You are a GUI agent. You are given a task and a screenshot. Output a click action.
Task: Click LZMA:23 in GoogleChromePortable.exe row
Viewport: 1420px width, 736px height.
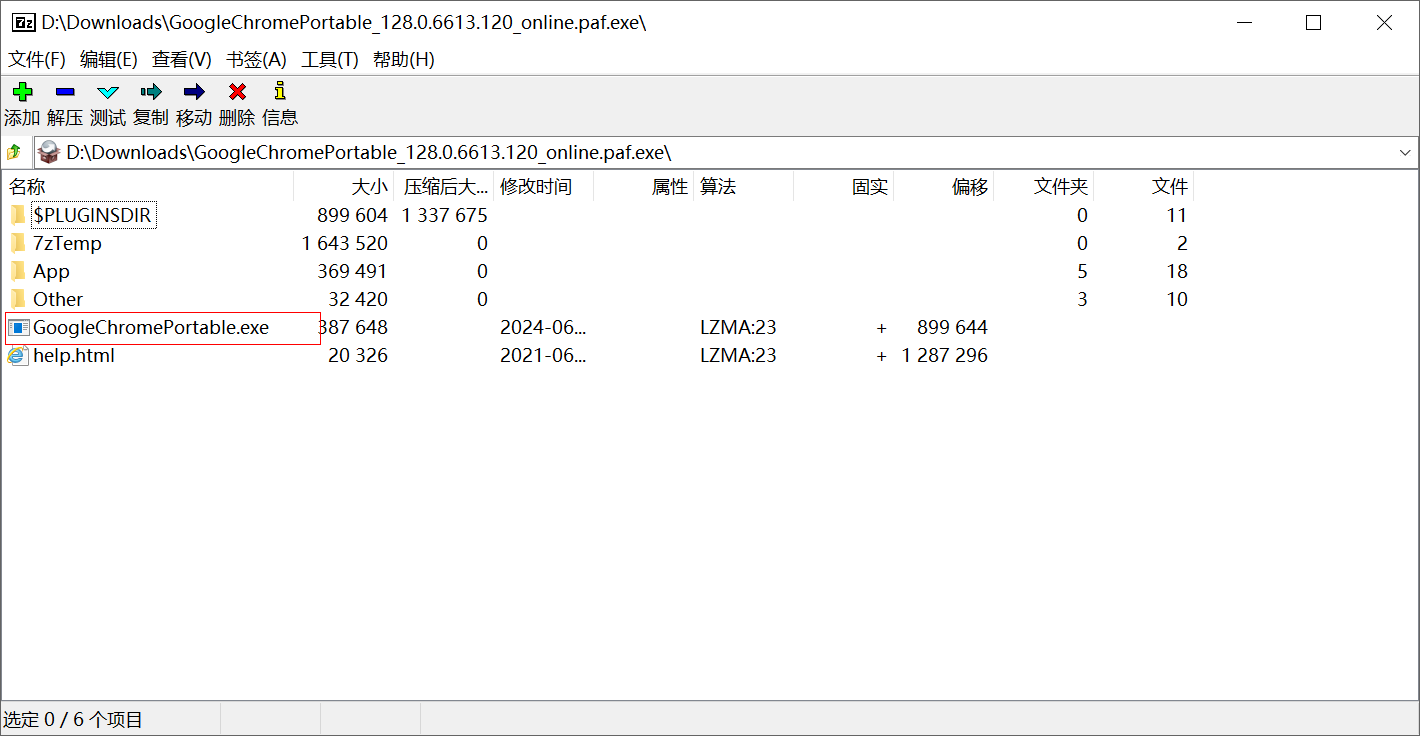coord(738,327)
